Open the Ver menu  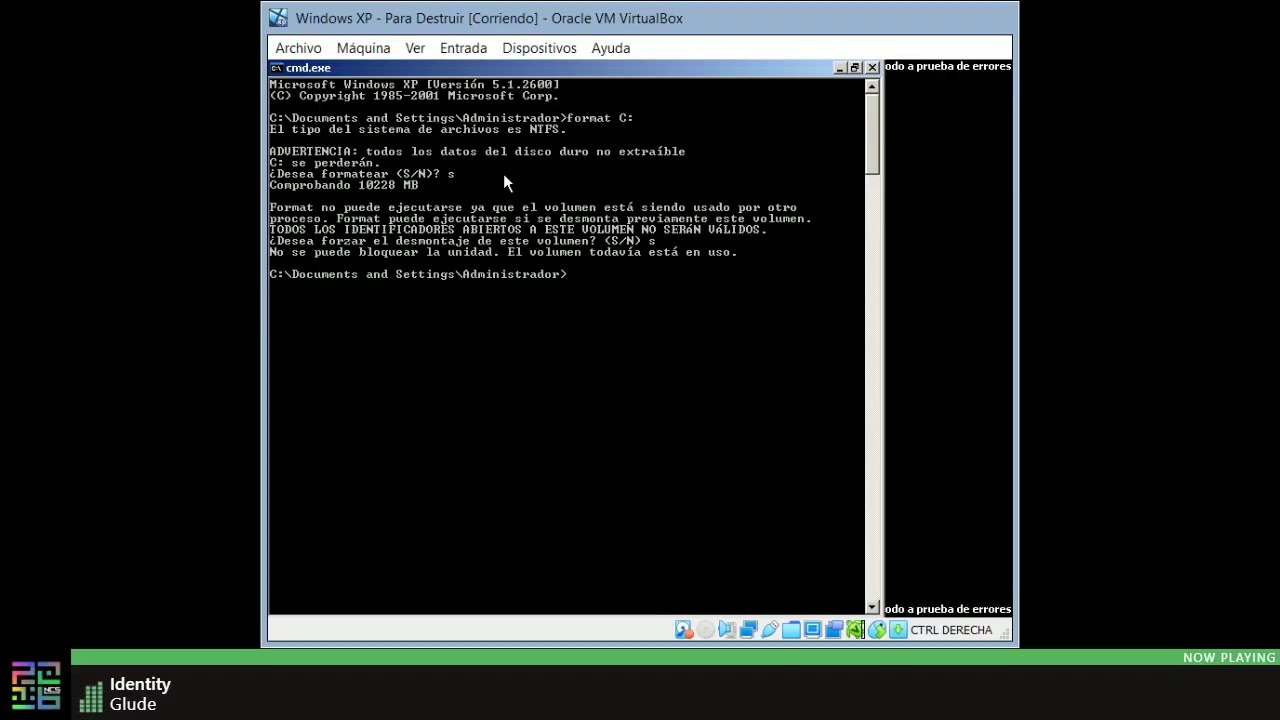[415, 48]
